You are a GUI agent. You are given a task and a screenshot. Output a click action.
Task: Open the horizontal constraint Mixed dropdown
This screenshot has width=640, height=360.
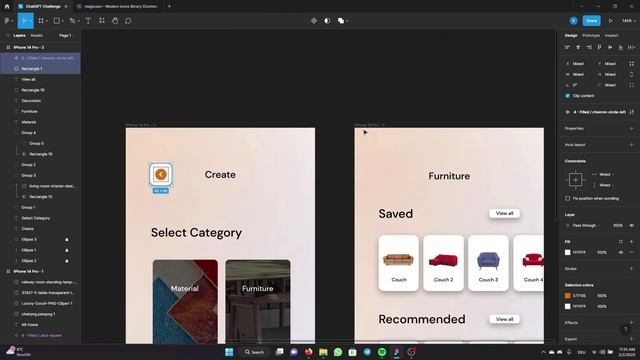coord(606,174)
